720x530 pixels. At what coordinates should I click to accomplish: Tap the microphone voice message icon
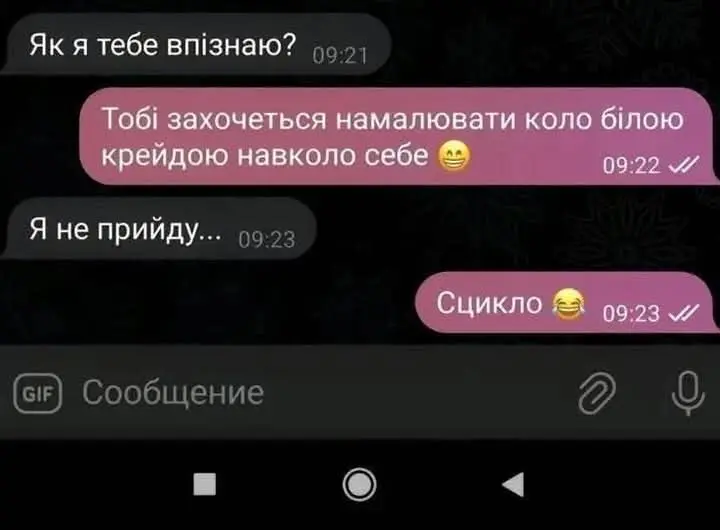point(688,393)
